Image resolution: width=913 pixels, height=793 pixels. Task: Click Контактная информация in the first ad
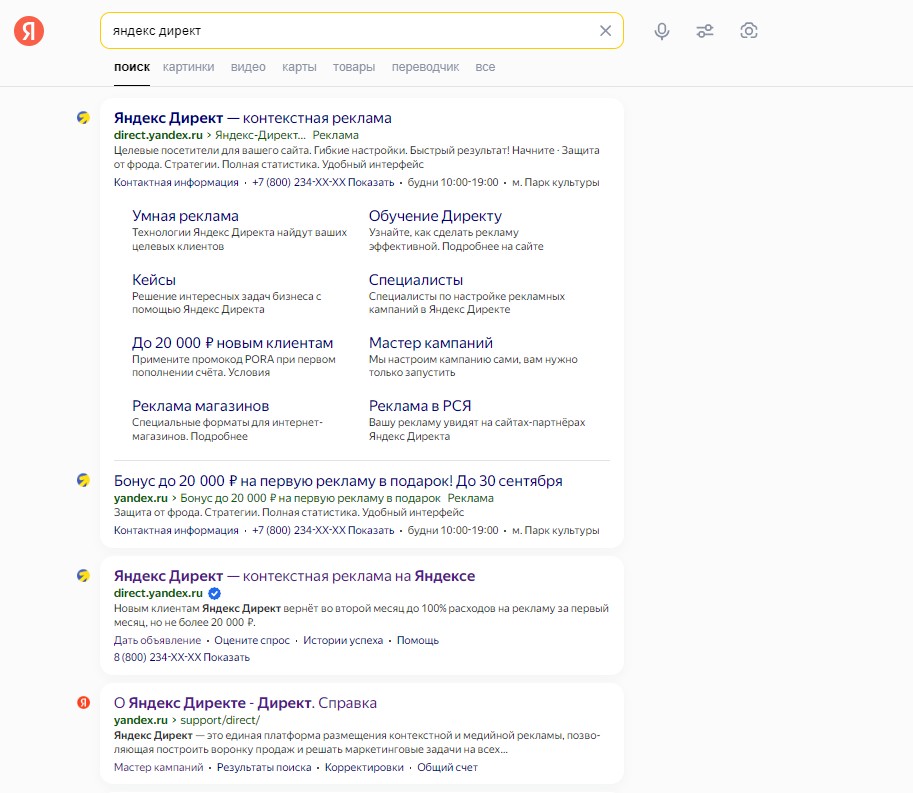pyautogui.click(x=176, y=183)
